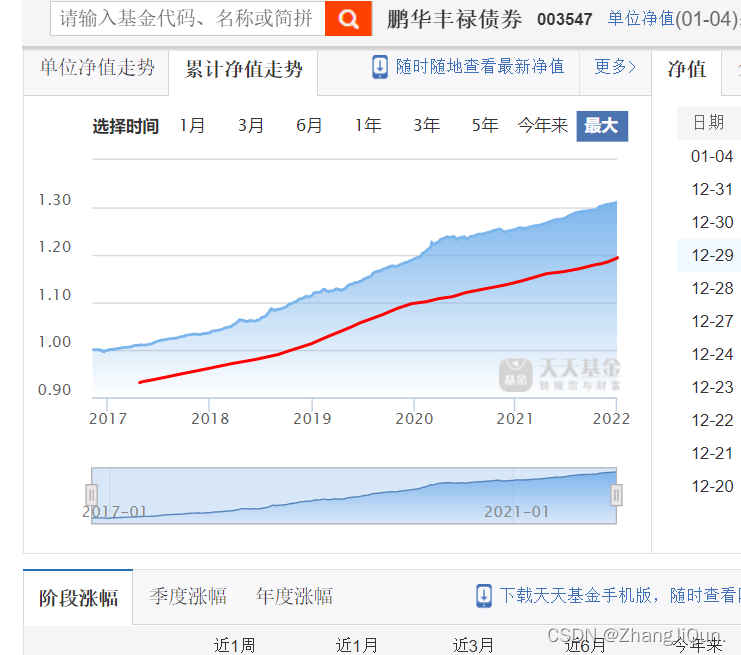The width and height of the screenshot is (741, 655).
Task: Open the 更多 link
Action: [x=615, y=67]
